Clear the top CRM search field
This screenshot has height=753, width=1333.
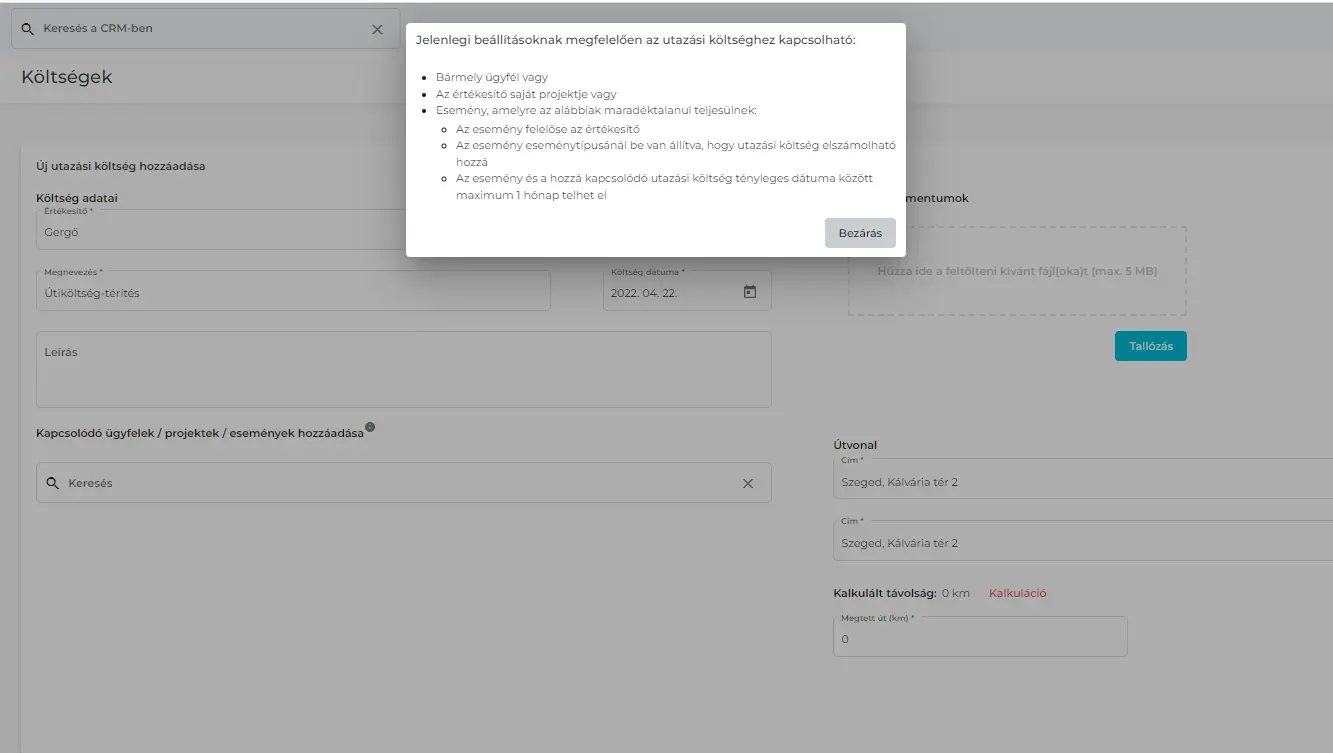(377, 29)
